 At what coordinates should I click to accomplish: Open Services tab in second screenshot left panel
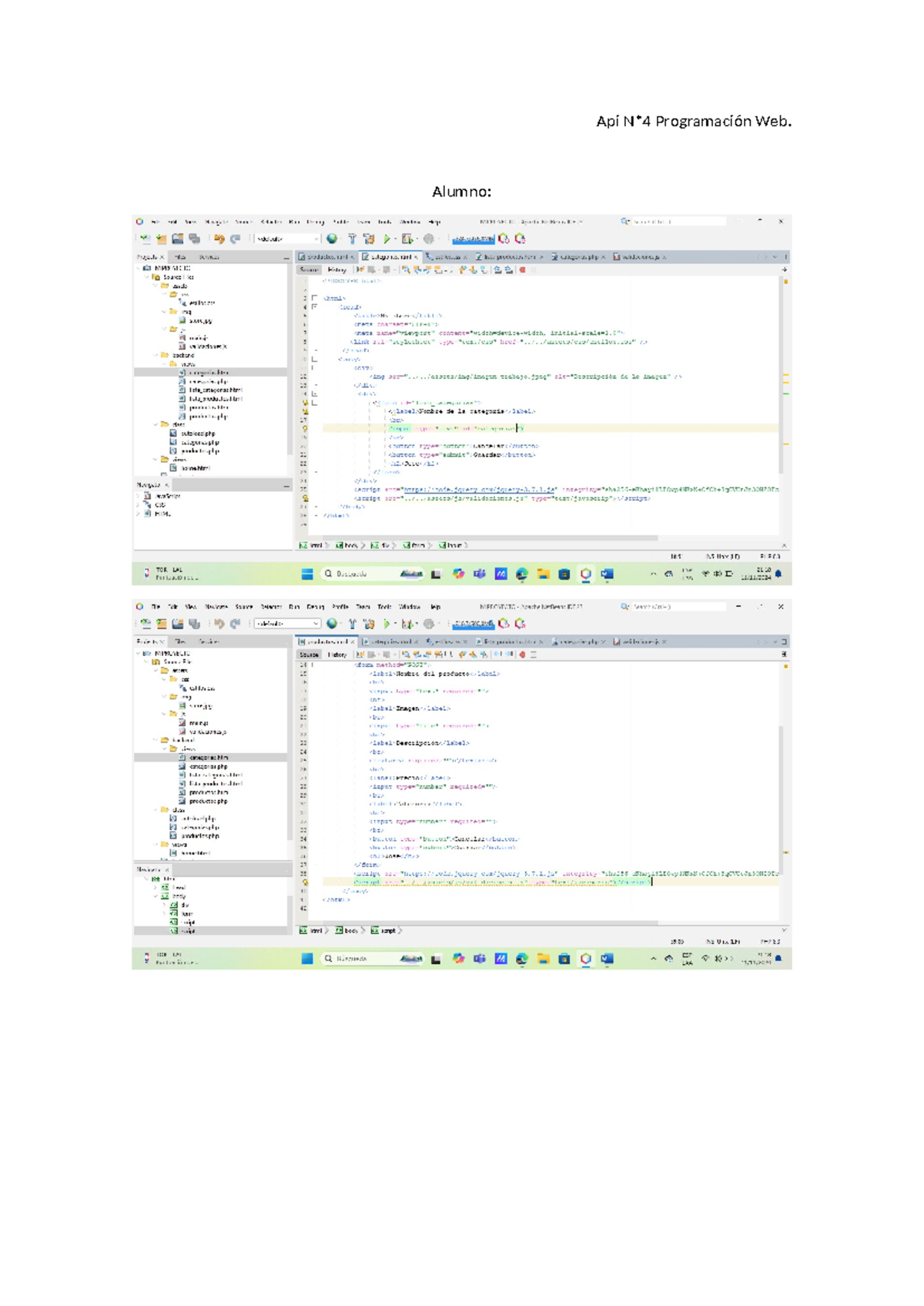(208, 641)
